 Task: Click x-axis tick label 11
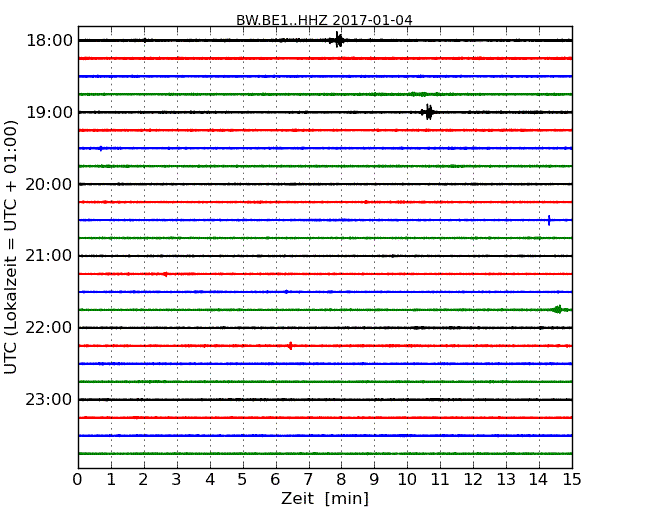440,479
